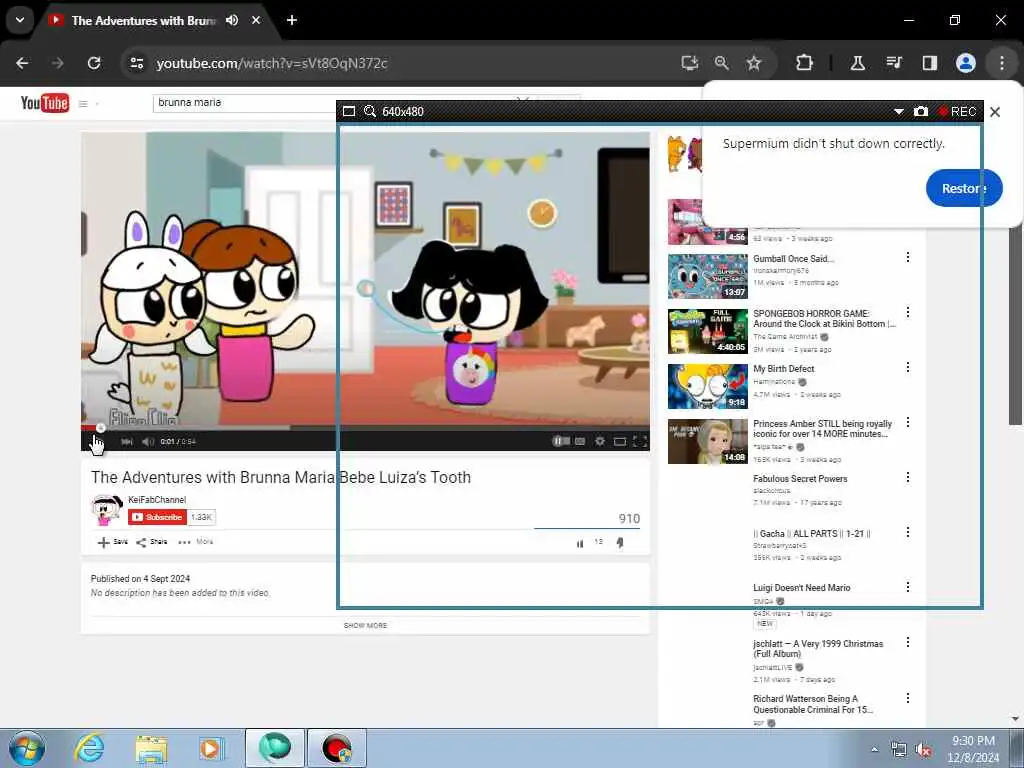The image size is (1024, 768).
Task: Skip to next video in player
Action: [127, 441]
